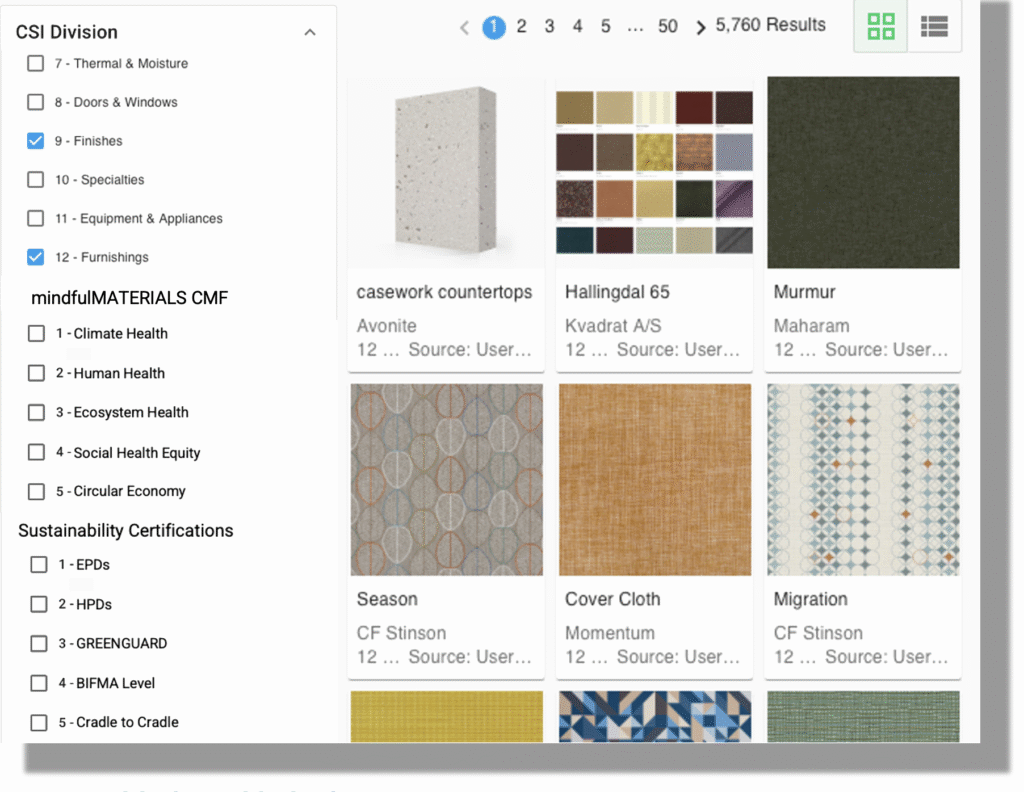Click the Migration product title
1024x792 pixels.
pyautogui.click(x=810, y=599)
